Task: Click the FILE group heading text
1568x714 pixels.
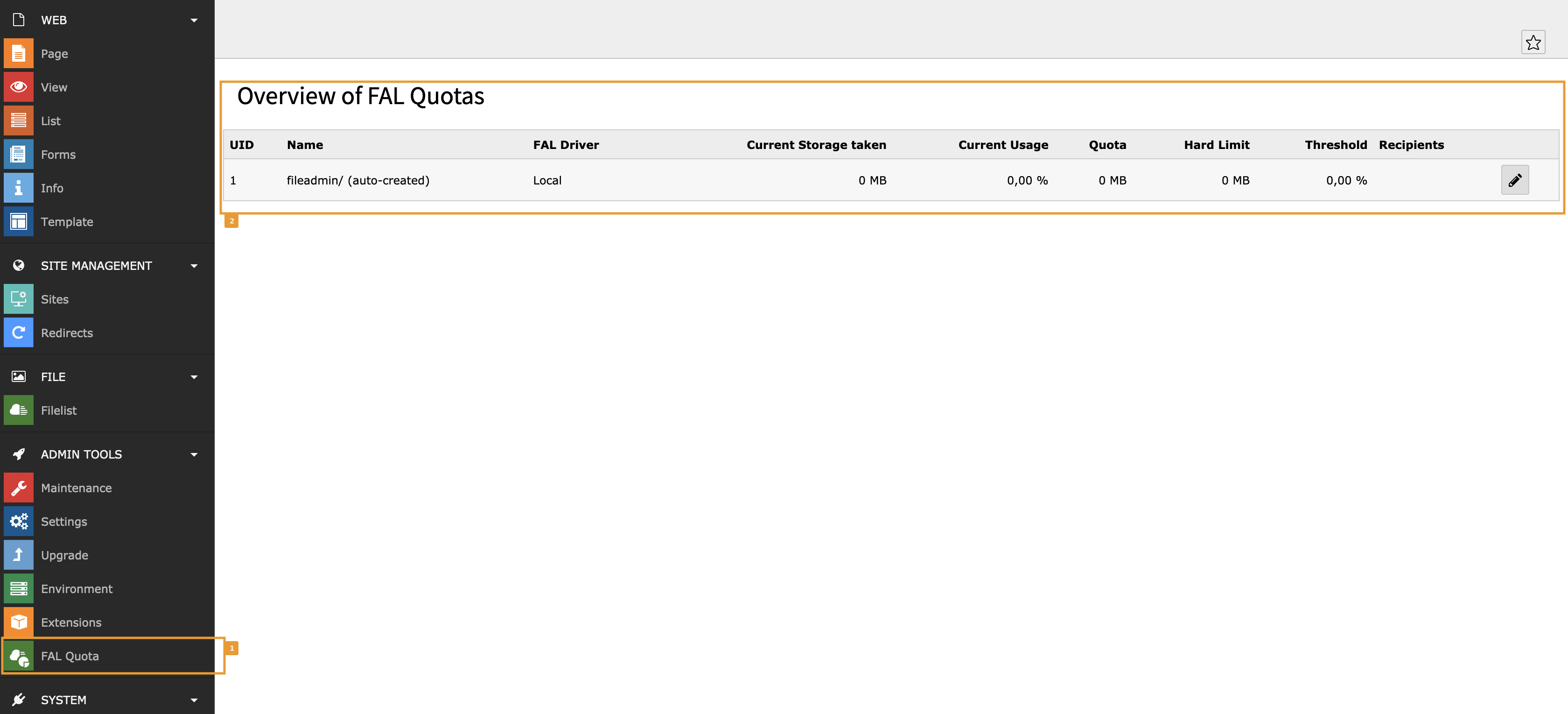Action: click(53, 376)
